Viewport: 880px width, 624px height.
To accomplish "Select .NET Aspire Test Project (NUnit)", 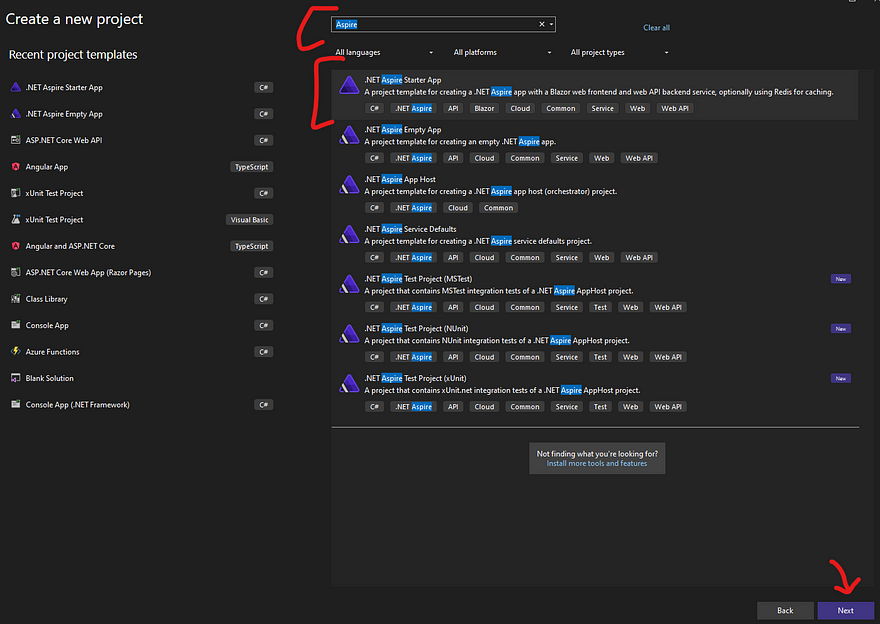I will (x=595, y=343).
